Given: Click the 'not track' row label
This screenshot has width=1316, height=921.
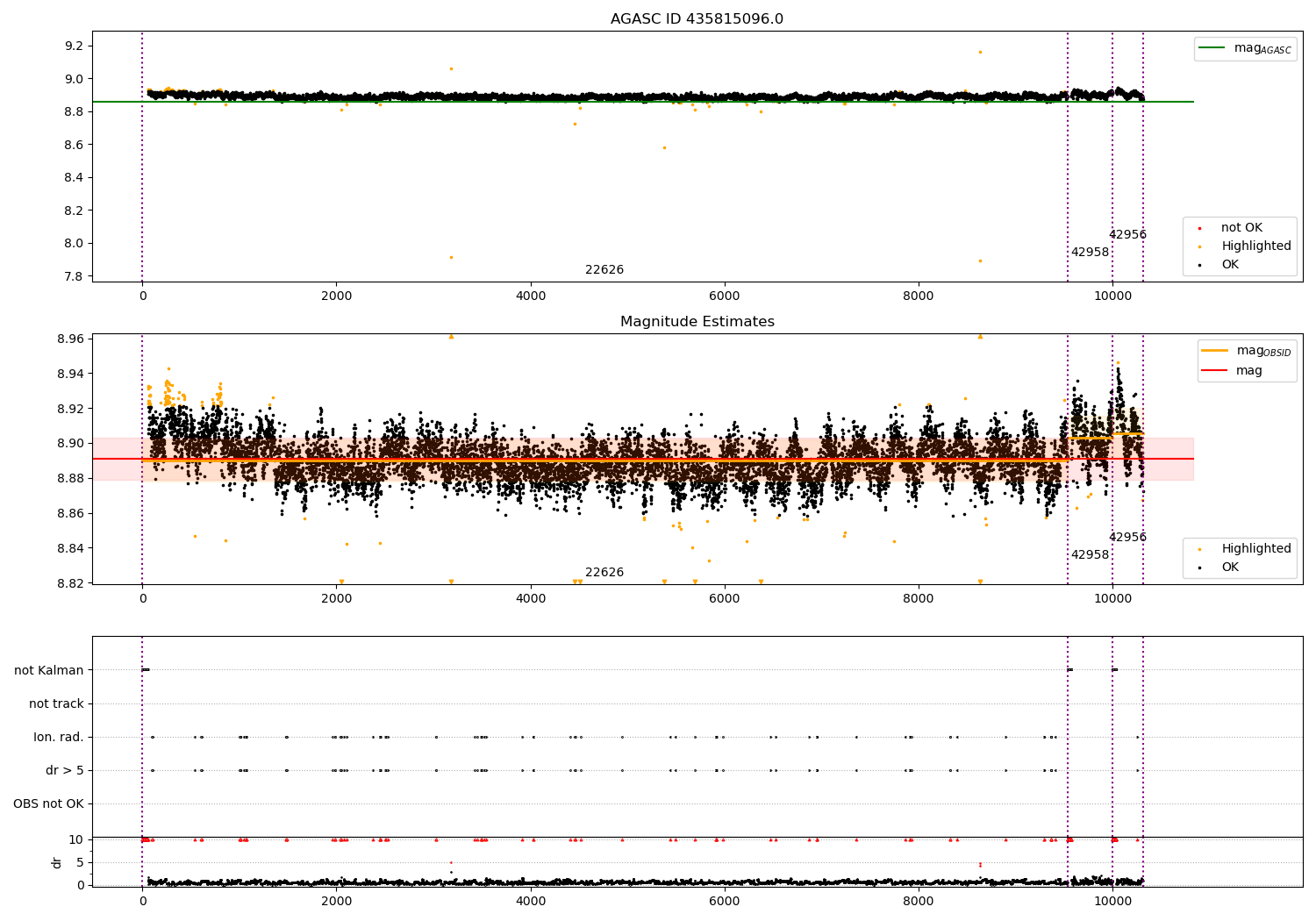Looking at the screenshot, I should 56,703.
